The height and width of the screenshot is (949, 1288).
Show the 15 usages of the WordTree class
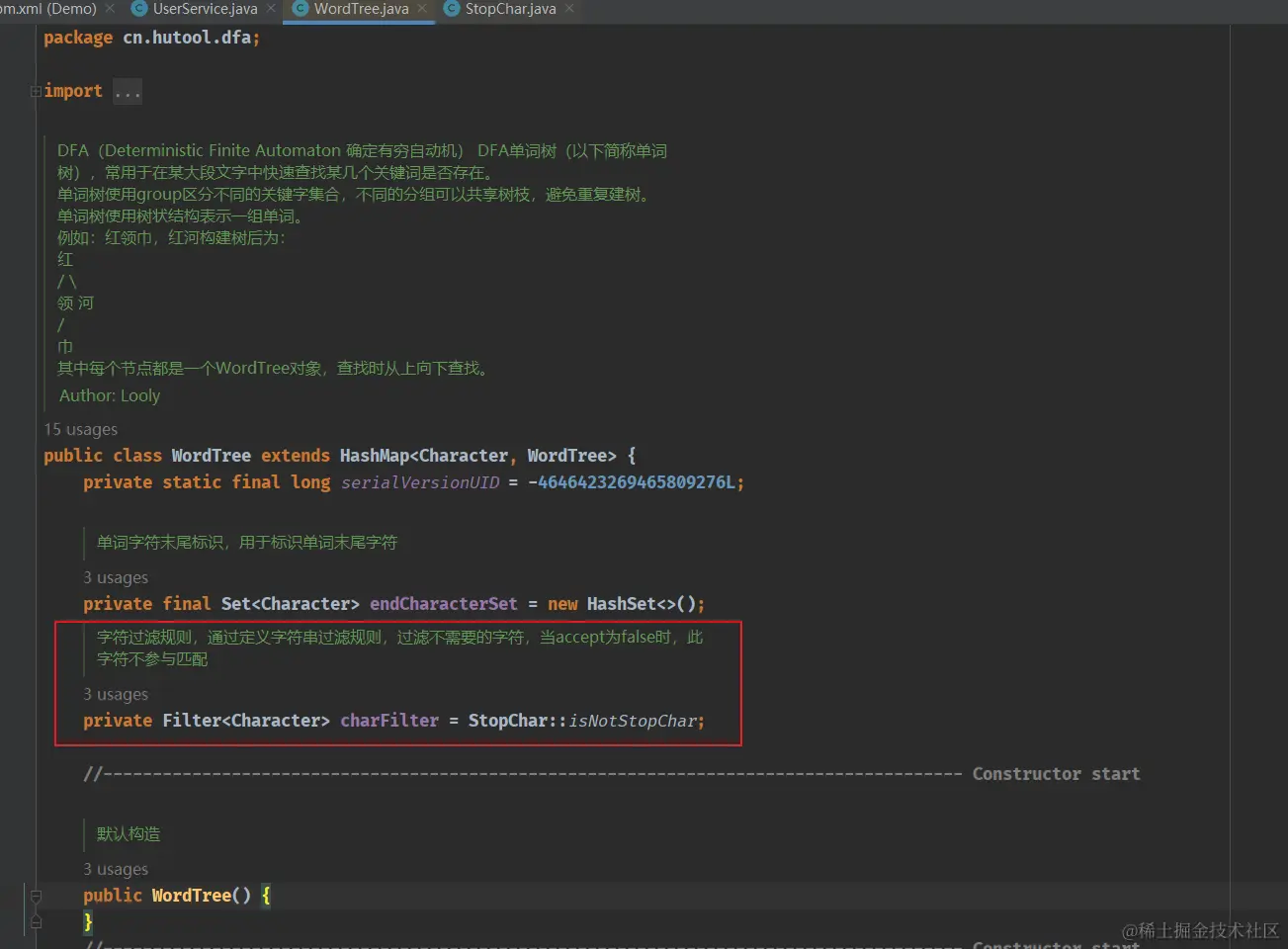point(81,429)
